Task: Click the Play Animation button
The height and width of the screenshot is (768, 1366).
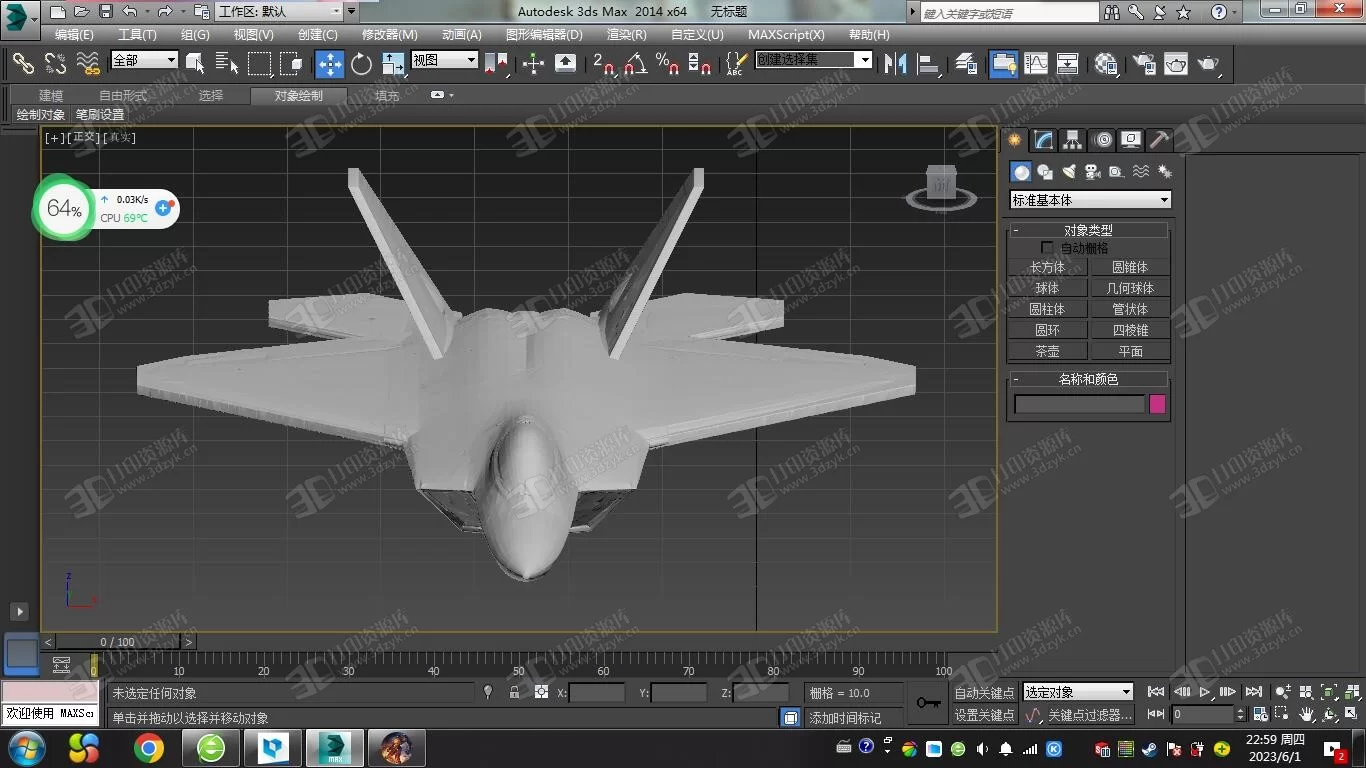Action: (x=1205, y=692)
